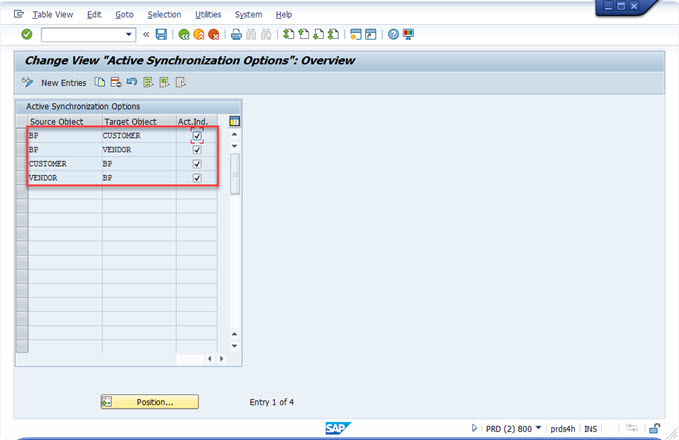
Task: Uncheck Act.Ind. for CUSTOMER to BP
Action: (197, 164)
